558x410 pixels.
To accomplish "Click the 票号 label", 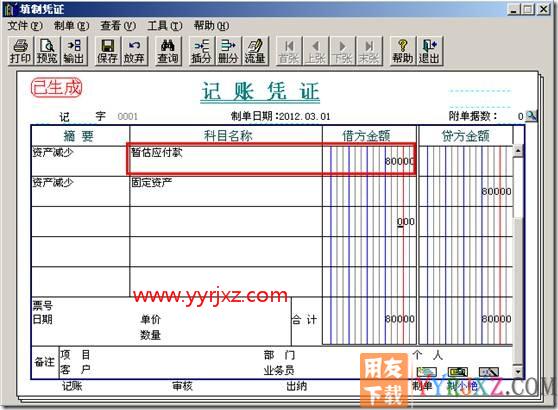I will [43, 305].
